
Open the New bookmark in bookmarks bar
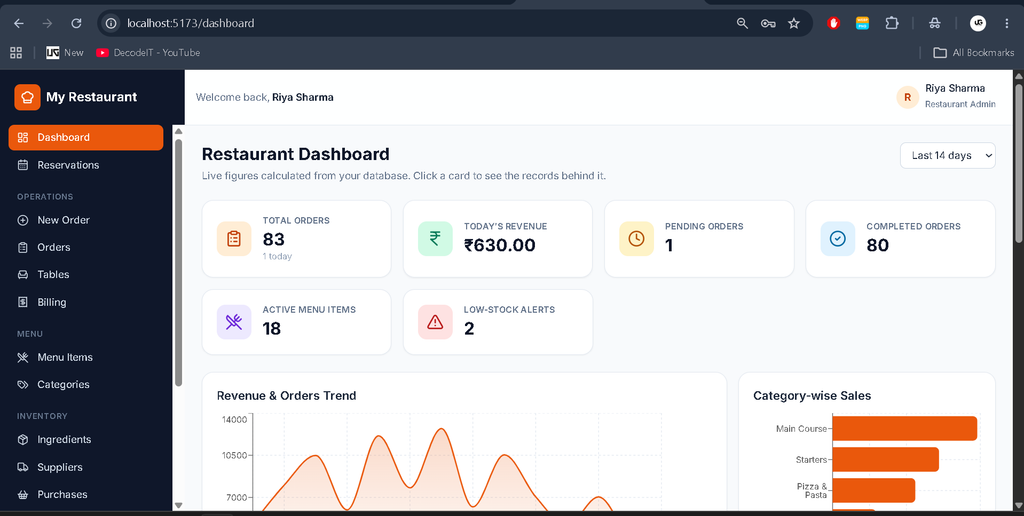(65, 53)
